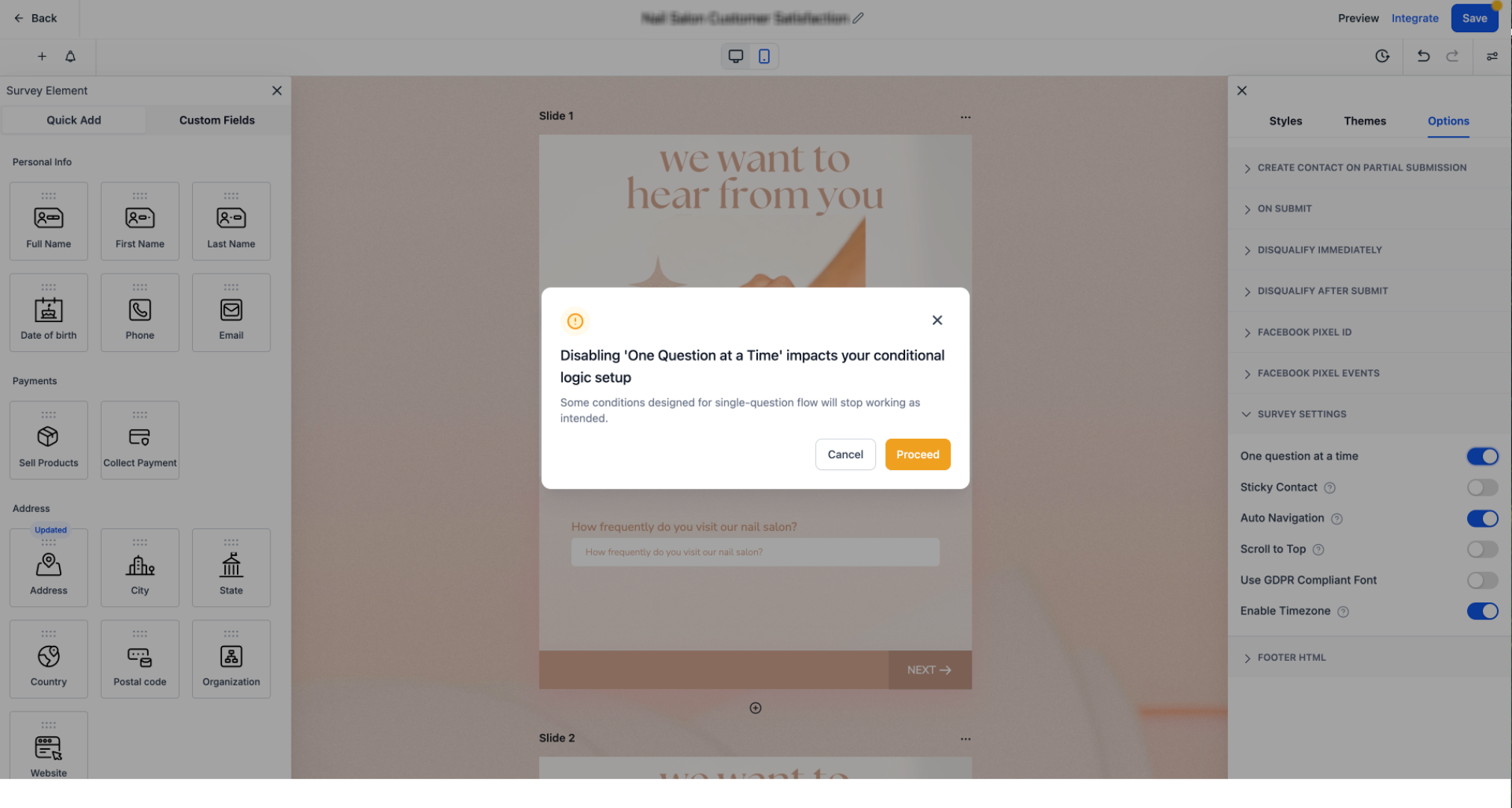1512x808 pixels.
Task: Add the Collect Payment element
Action: [140, 440]
